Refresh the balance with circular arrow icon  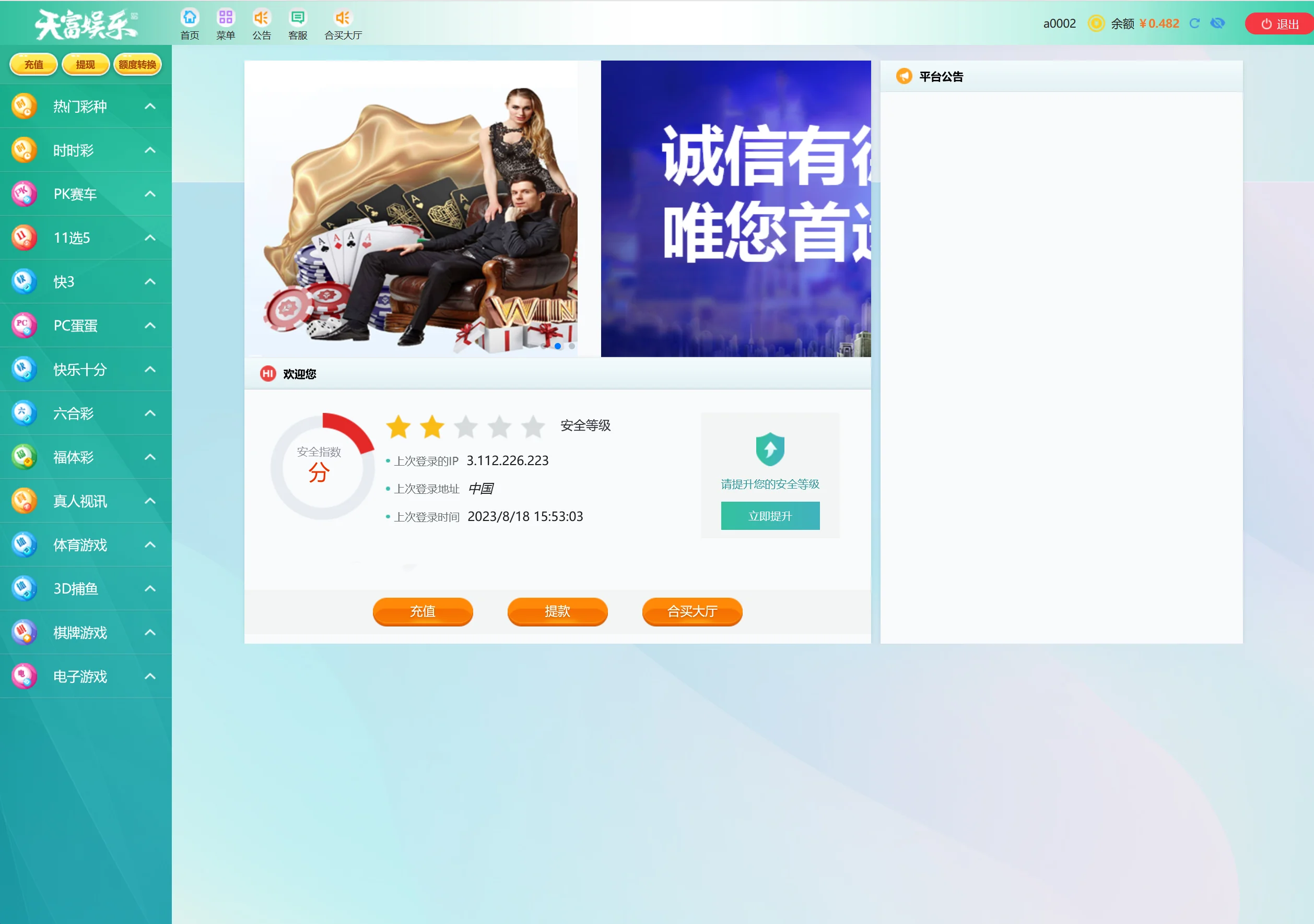(1194, 23)
